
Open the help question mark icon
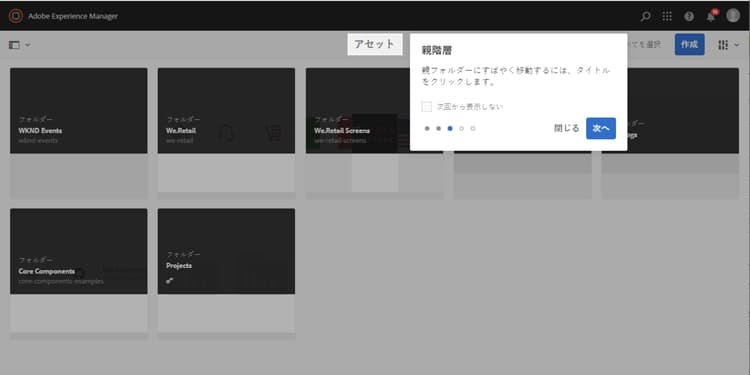(x=689, y=16)
